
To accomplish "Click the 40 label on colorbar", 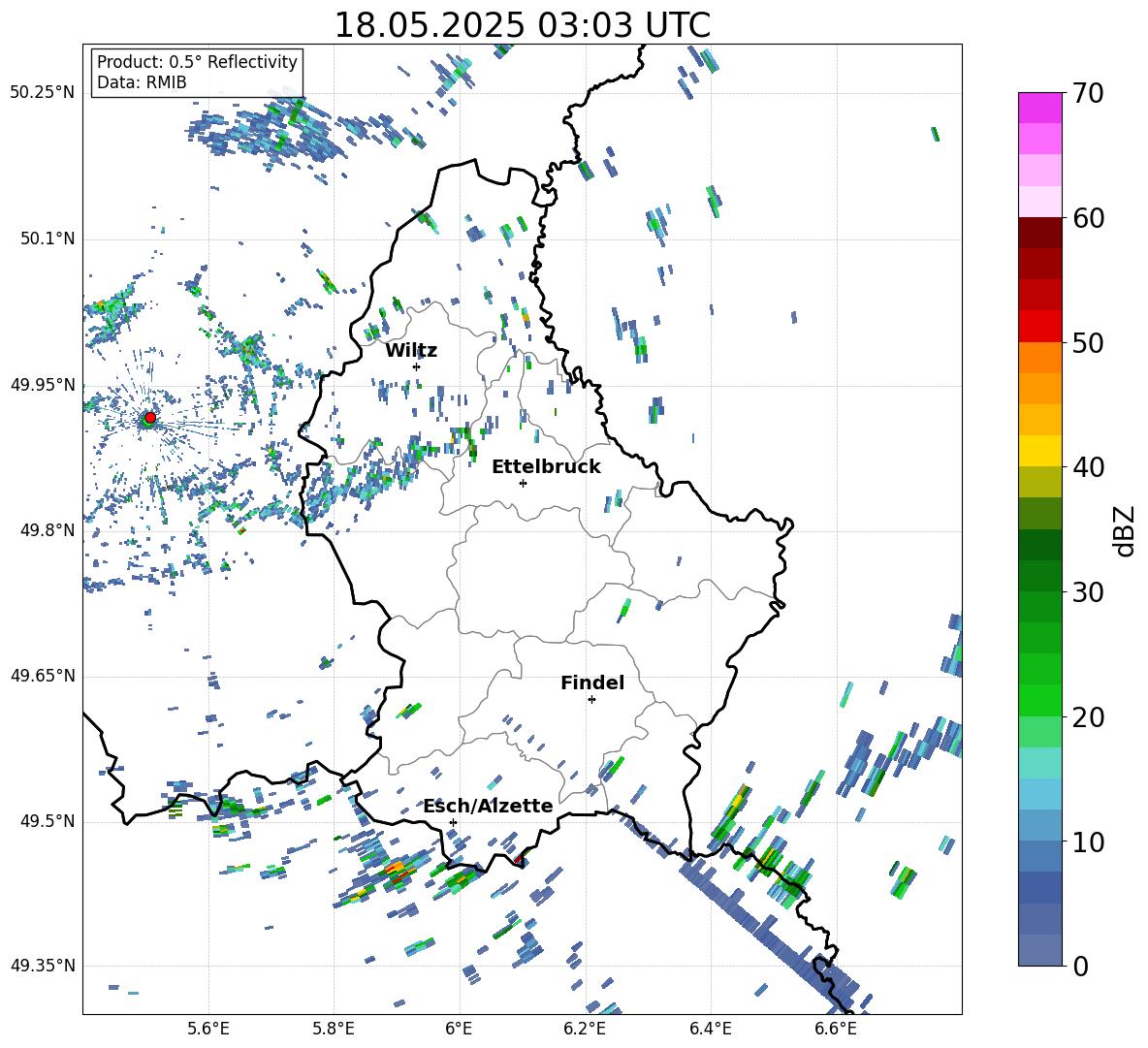I will tap(1087, 467).
